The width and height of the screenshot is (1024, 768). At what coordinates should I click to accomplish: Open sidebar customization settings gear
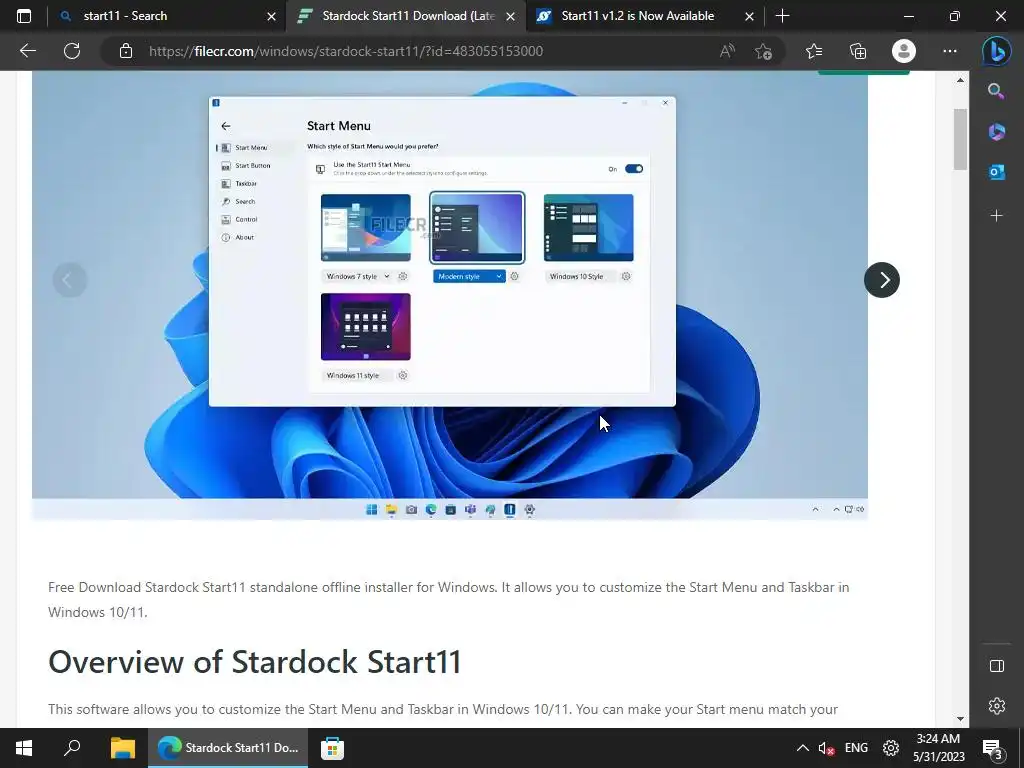(x=996, y=706)
